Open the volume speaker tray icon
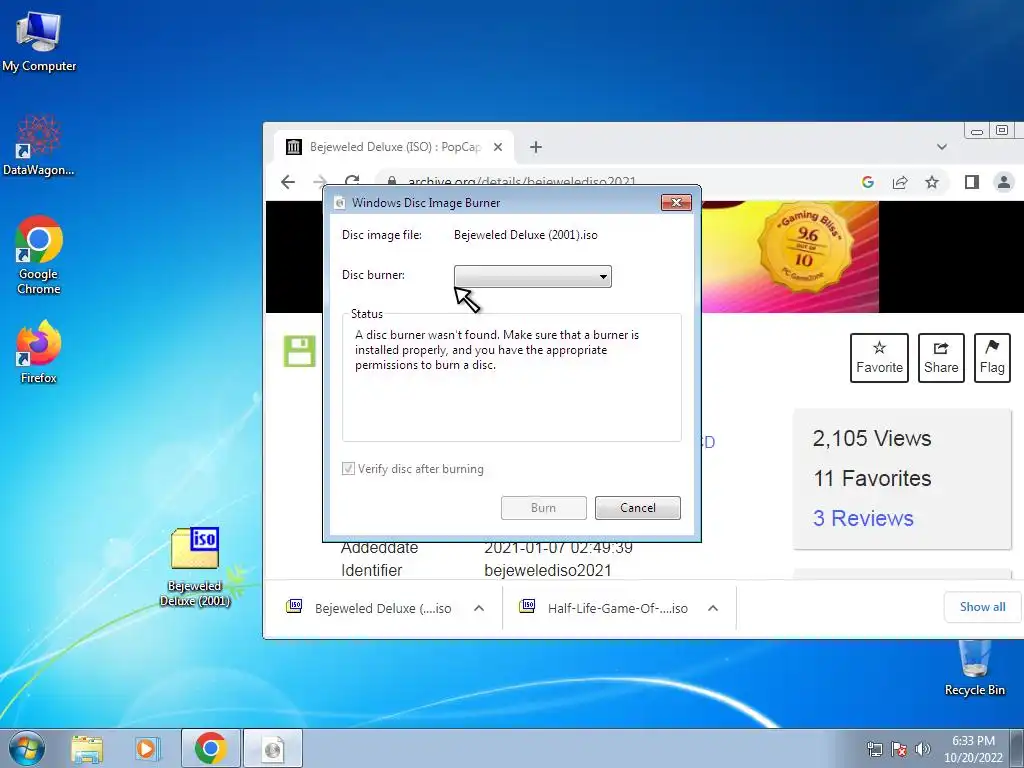The width and height of the screenshot is (1024, 768). coord(922,749)
